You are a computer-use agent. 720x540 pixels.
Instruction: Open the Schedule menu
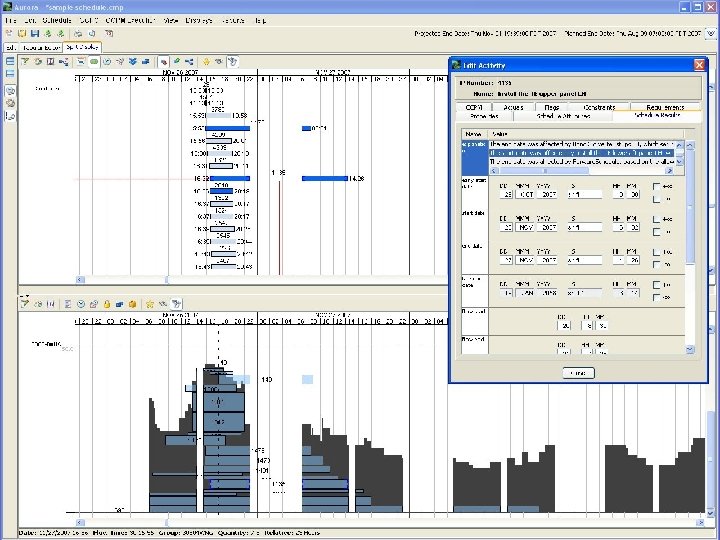coord(57,20)
